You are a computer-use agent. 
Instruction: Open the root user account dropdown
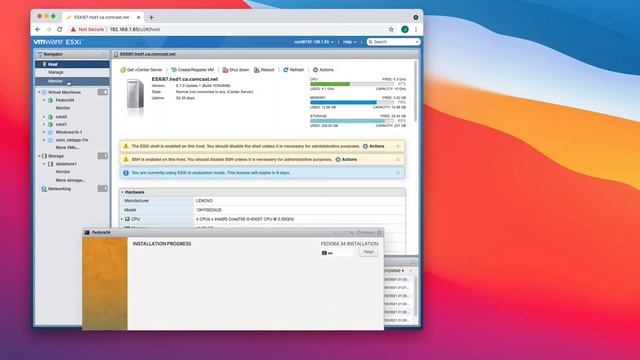tap(313, 42)
